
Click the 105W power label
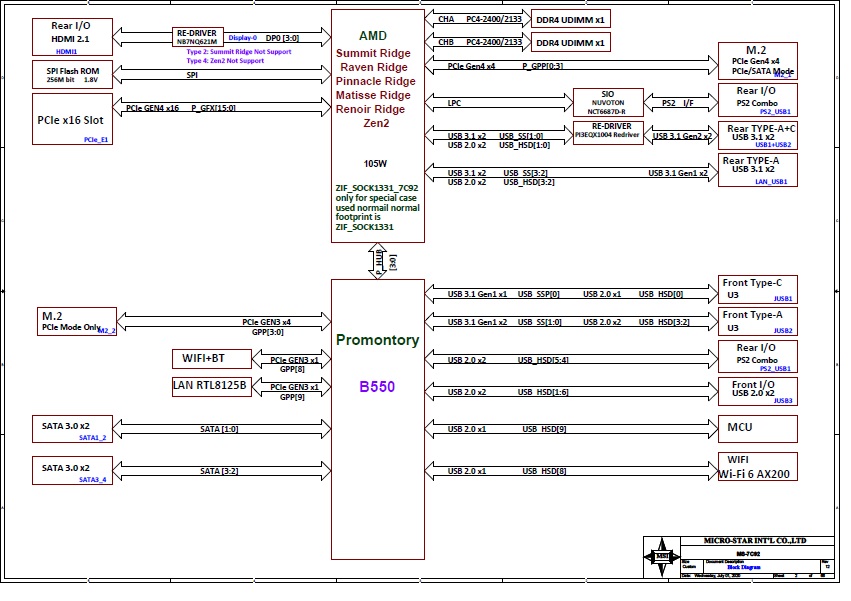click(375, 163)
